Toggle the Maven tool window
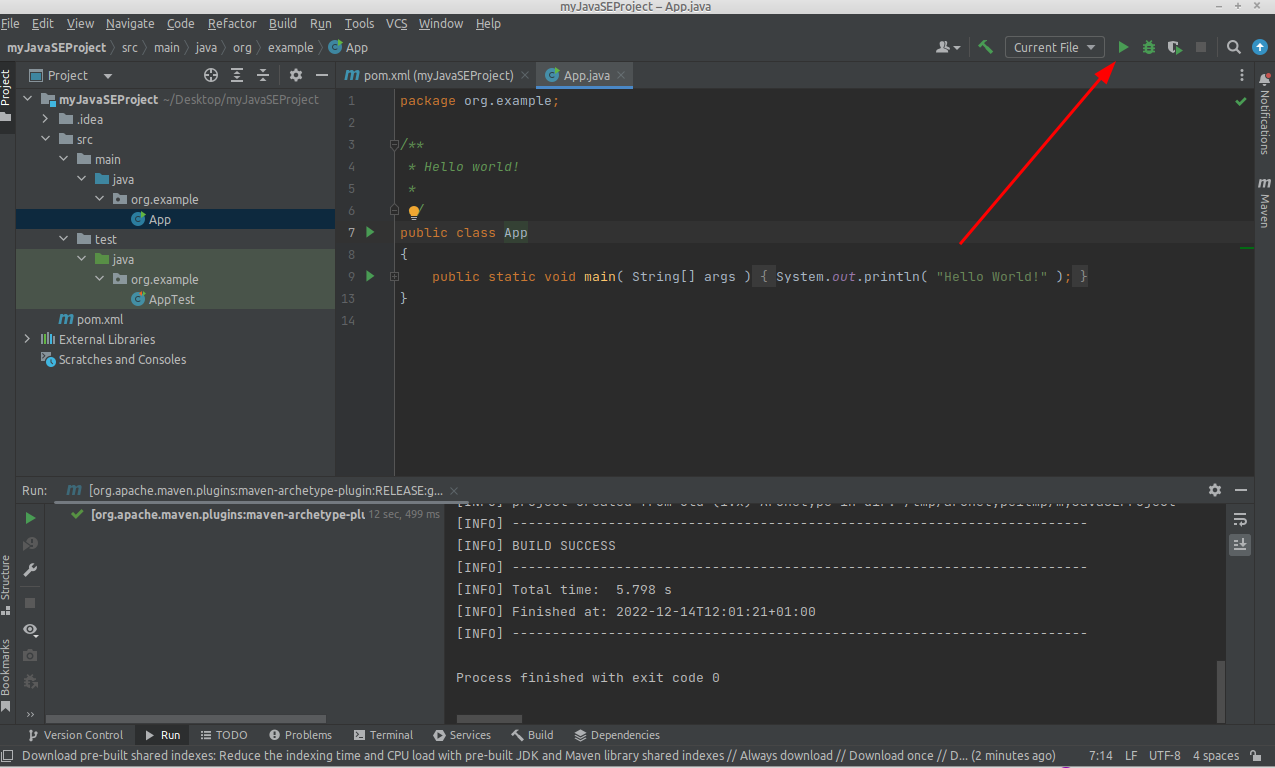Image resolution: width=1275 pixels, height=768 pixels. (x=1264, y=203)
